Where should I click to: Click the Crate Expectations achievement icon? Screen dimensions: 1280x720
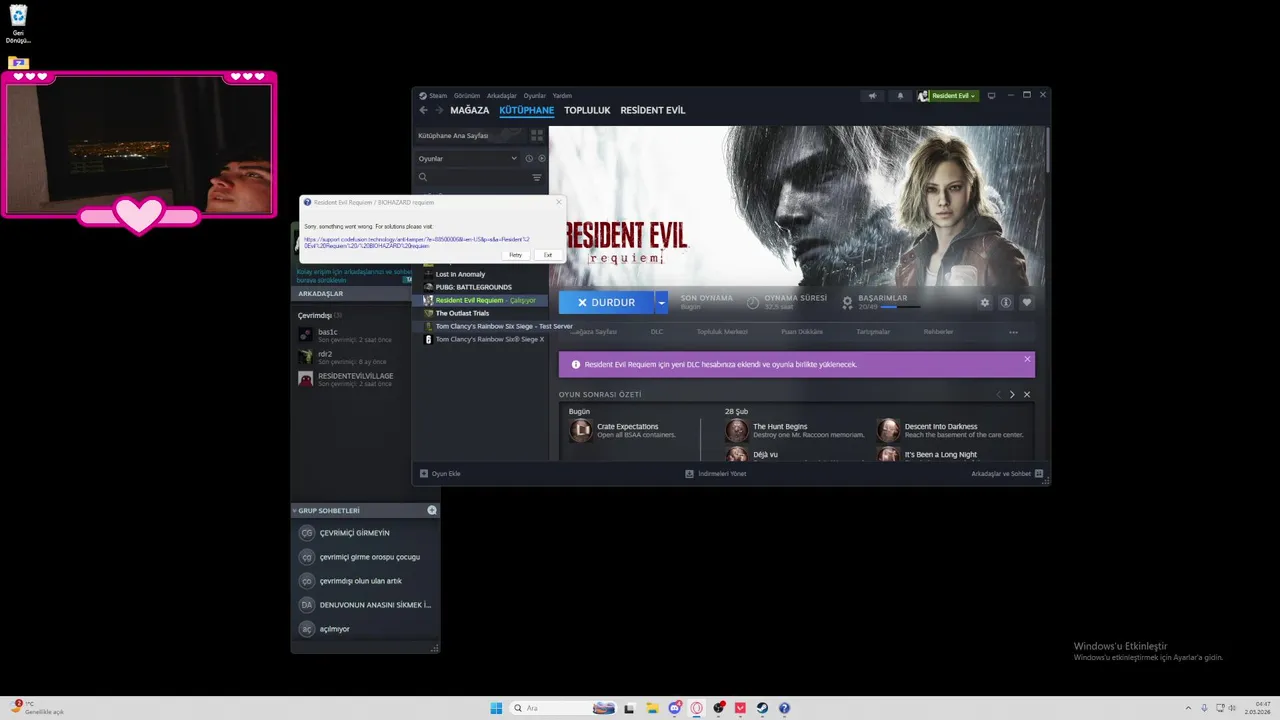coord(581,430)
